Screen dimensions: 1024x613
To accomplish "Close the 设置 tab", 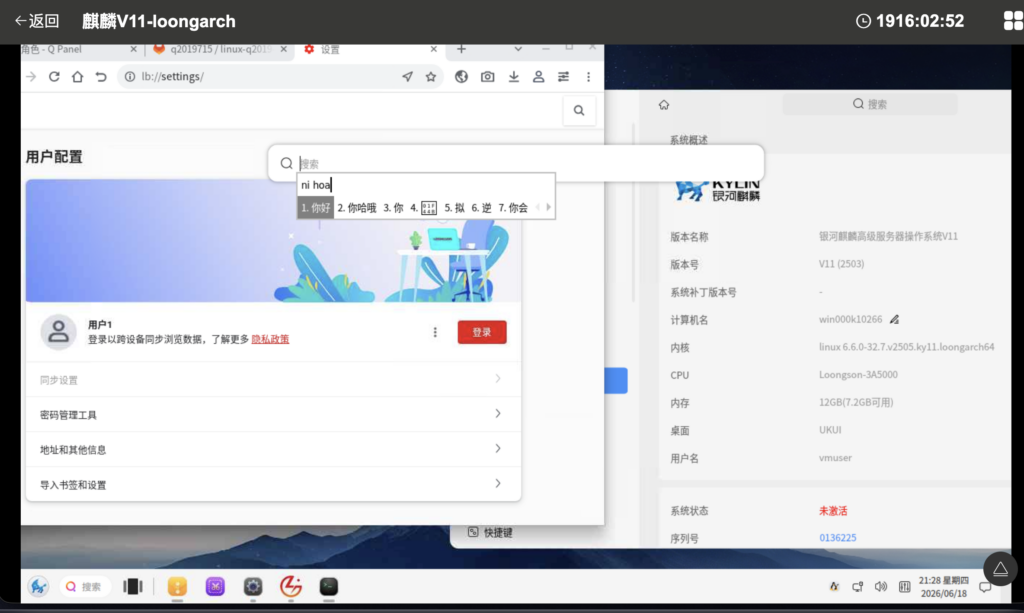I will tap(434, 49).
